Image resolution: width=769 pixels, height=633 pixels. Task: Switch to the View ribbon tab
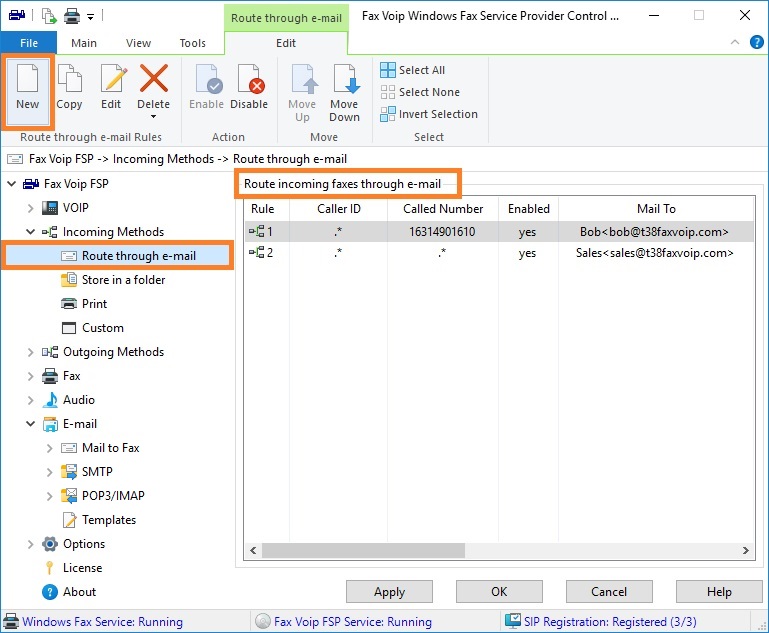click(138, 43)
